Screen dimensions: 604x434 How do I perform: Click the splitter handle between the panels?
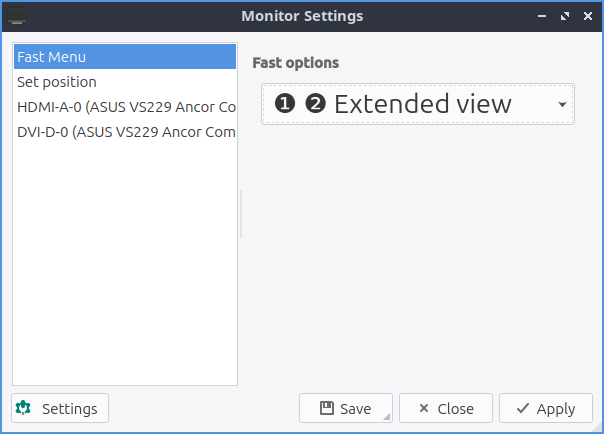pos(241,214)
